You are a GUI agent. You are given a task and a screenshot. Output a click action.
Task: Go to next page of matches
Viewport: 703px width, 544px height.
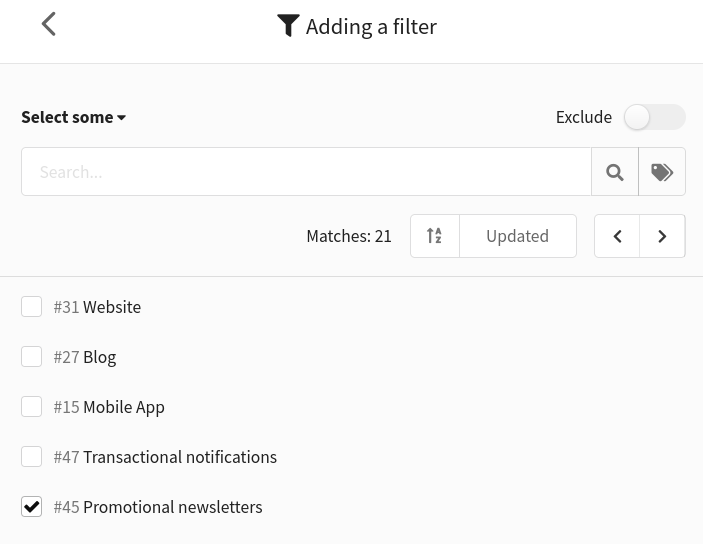coord(662,236)
